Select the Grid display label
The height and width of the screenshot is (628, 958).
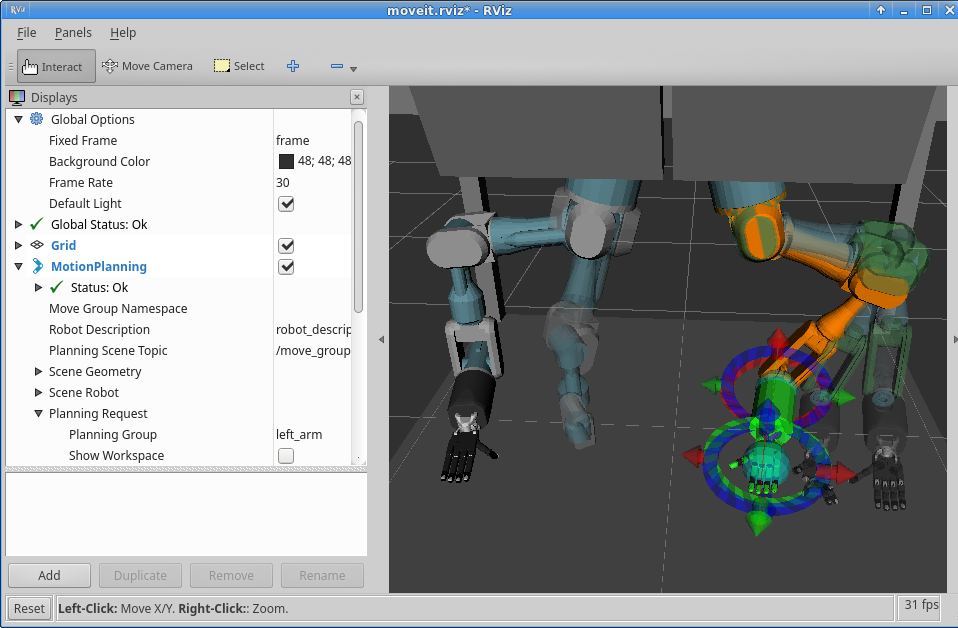(64, 245)
